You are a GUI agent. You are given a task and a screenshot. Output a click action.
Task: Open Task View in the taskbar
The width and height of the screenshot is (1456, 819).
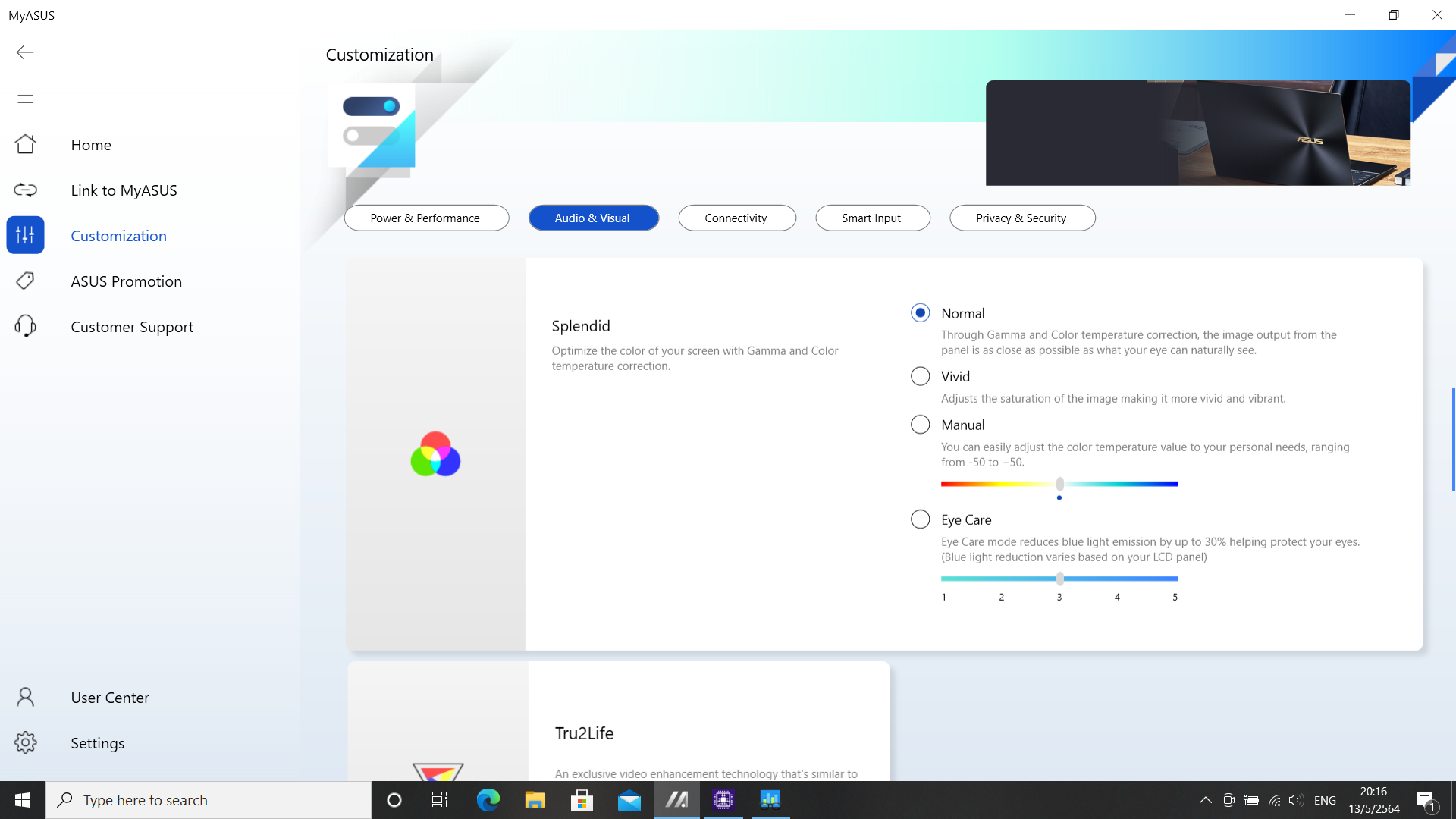[x=440, y=800]
